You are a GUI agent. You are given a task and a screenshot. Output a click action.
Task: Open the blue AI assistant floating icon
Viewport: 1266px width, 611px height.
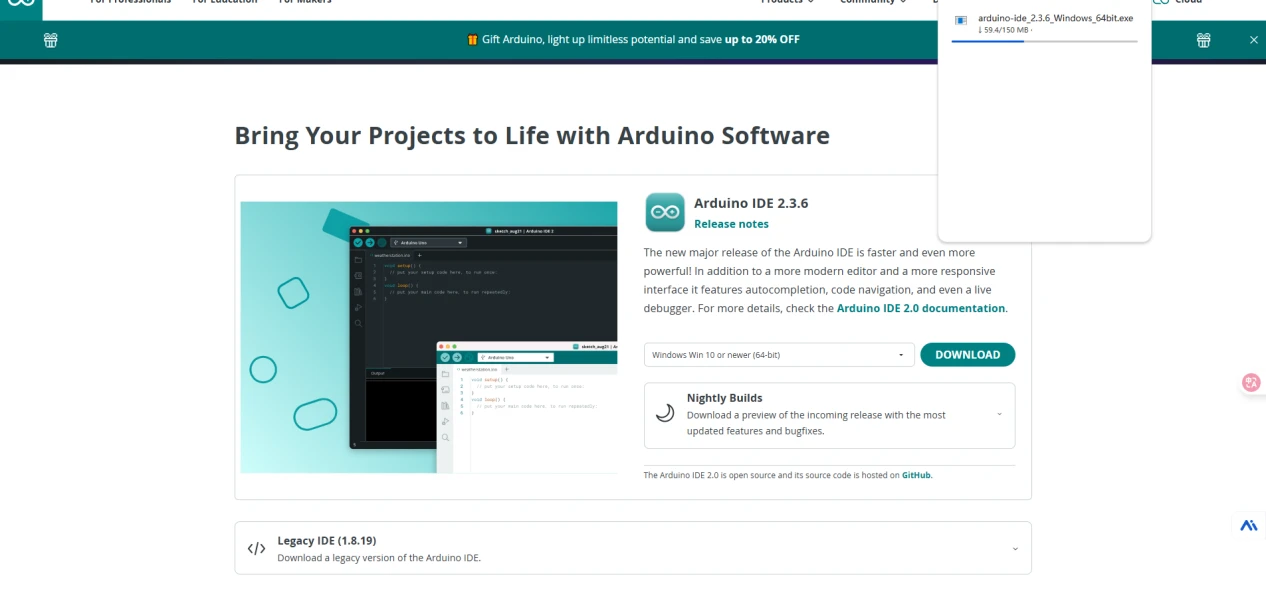[1249, 525]
